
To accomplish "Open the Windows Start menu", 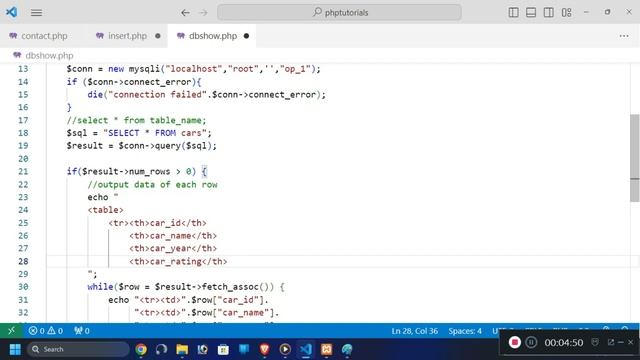I will point(15,349).
